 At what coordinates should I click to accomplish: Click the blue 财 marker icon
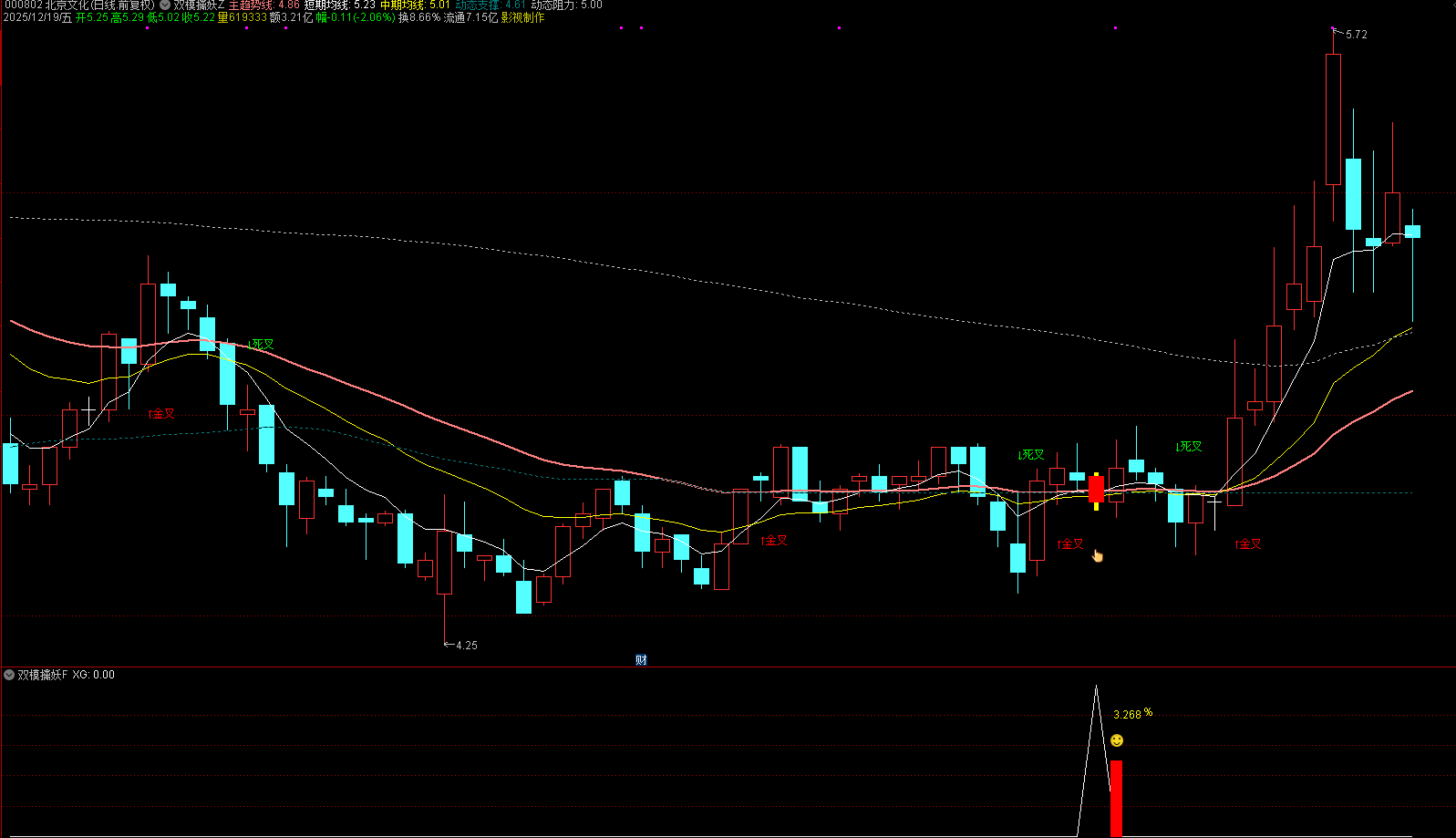click(641, 660)
